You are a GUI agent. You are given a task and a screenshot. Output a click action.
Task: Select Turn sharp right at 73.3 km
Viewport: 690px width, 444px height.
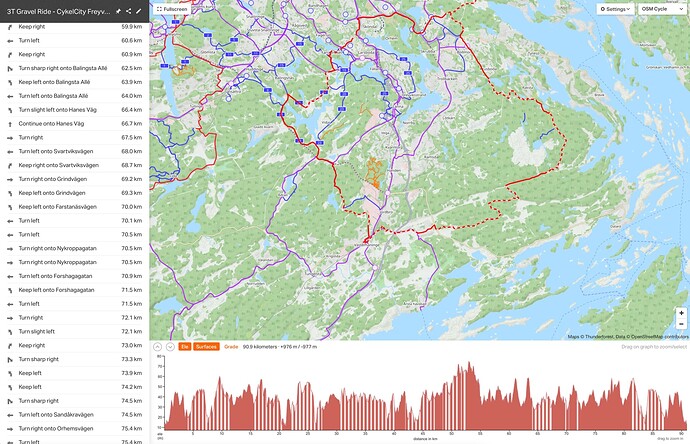point(74,360)
